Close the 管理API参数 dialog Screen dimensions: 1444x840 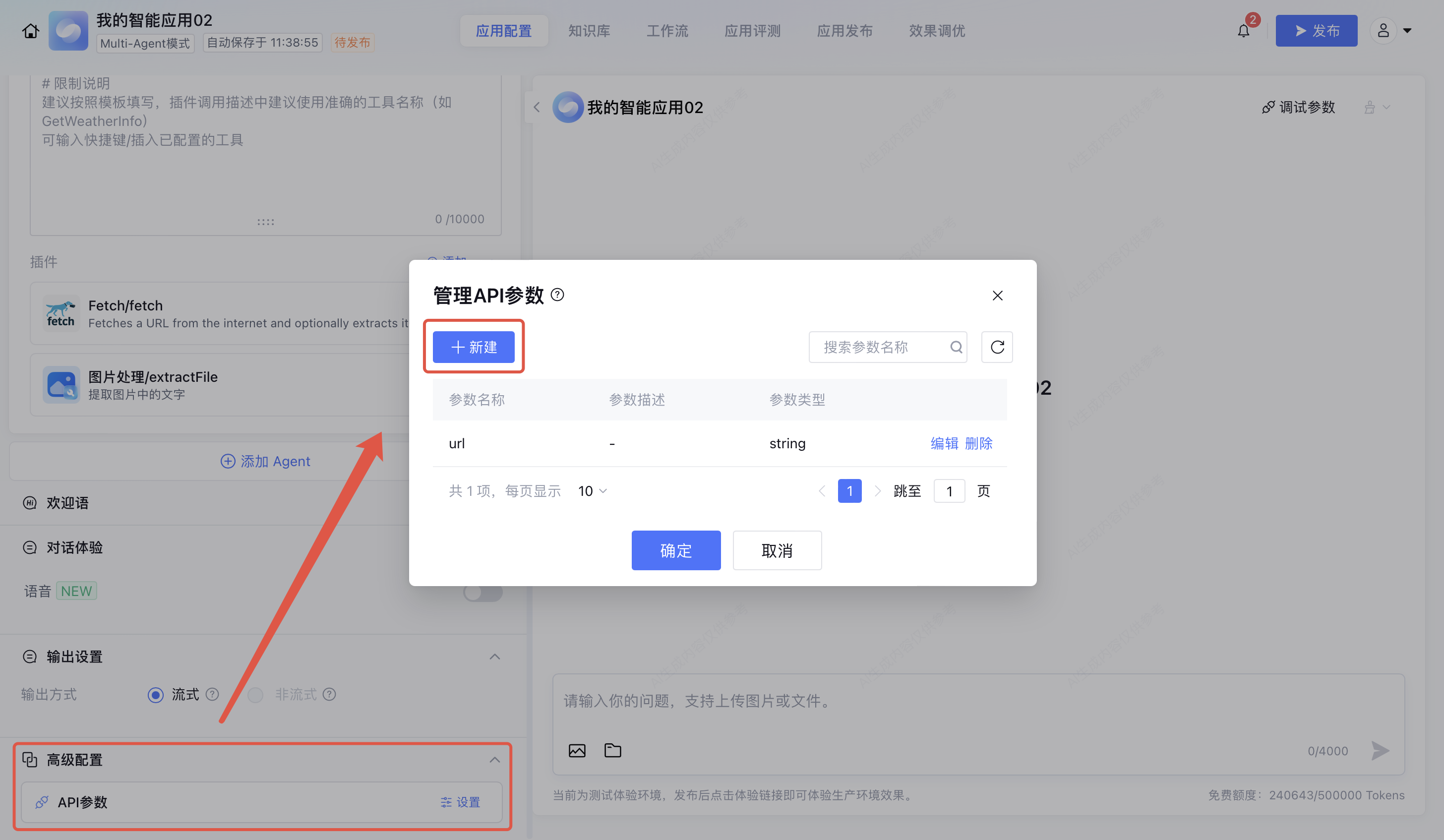tap(997, 295)
